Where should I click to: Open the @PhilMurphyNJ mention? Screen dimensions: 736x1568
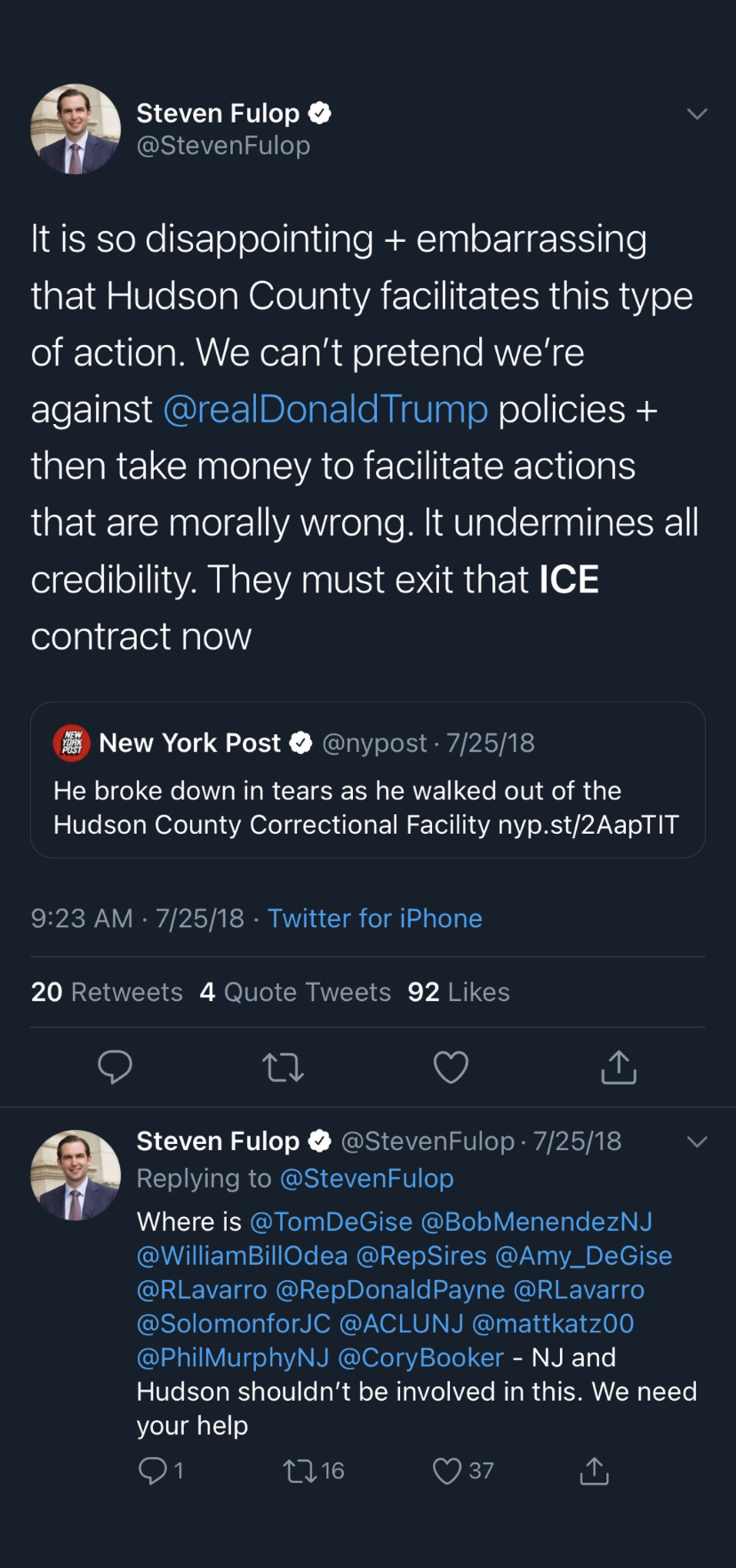[x=233, y=1357]
